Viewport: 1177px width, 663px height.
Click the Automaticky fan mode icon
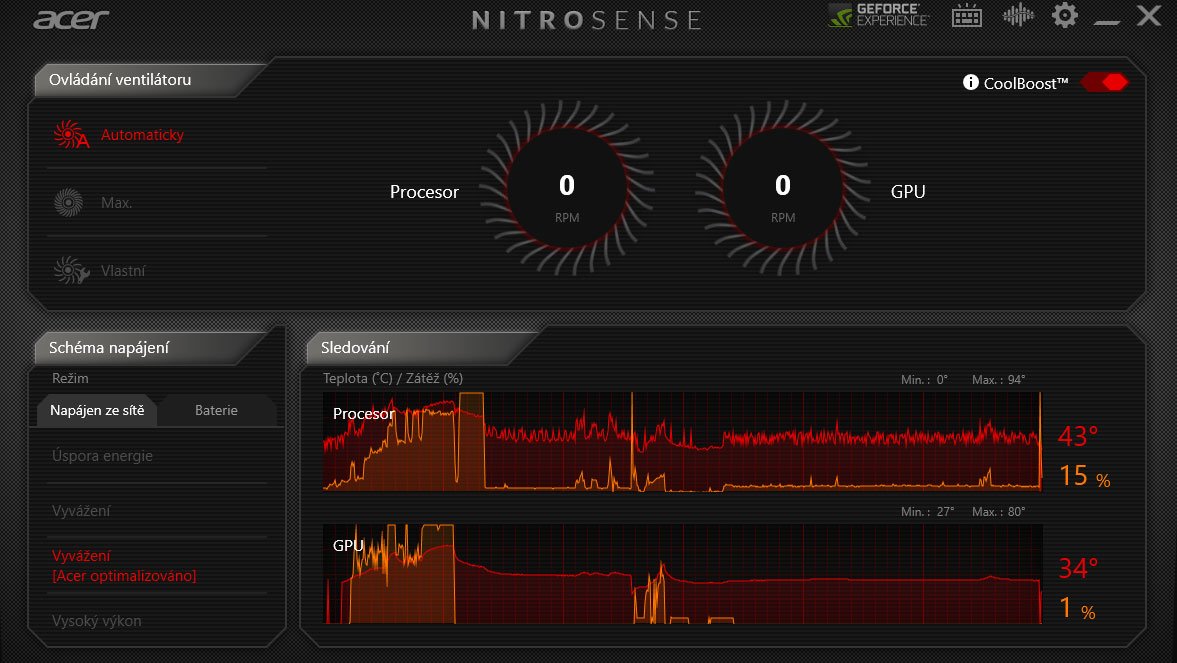pos(68,132)
